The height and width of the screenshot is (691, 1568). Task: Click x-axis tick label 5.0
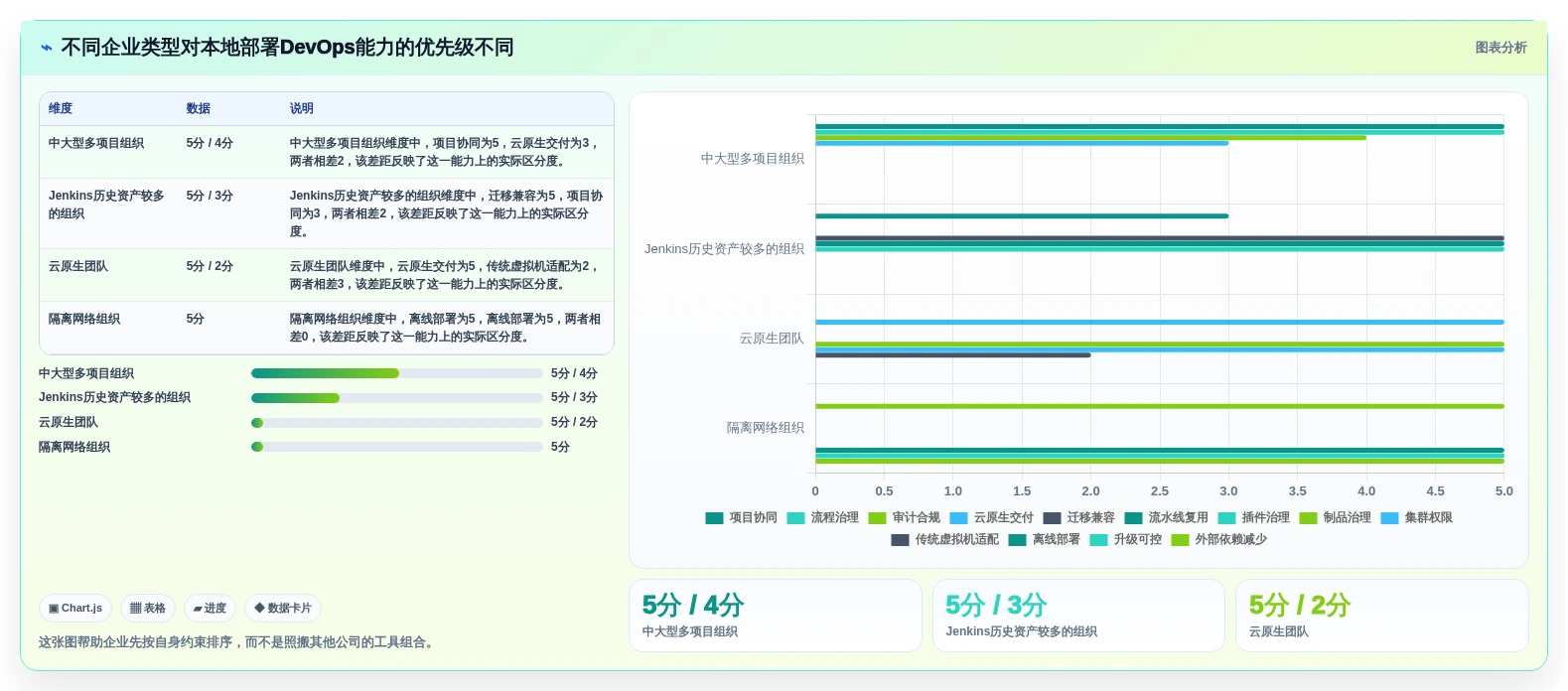[1504, 491]
